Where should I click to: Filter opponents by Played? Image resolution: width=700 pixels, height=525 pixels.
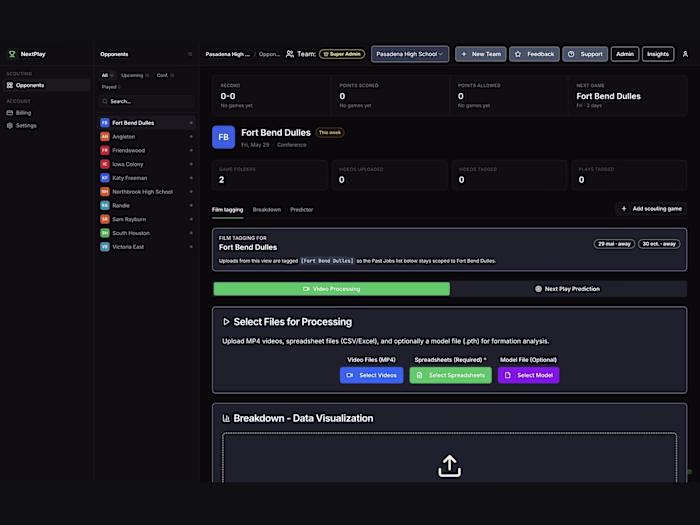[x=111, y=87]
